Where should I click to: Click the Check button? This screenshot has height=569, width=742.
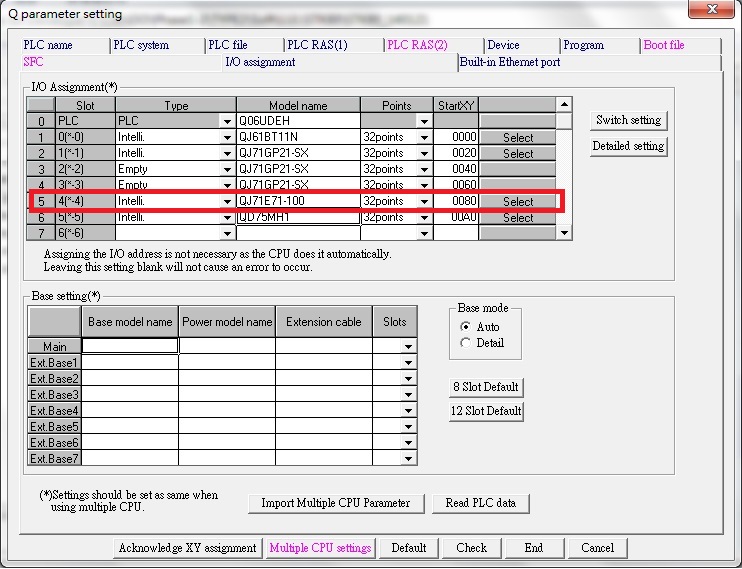click(471, 548)
